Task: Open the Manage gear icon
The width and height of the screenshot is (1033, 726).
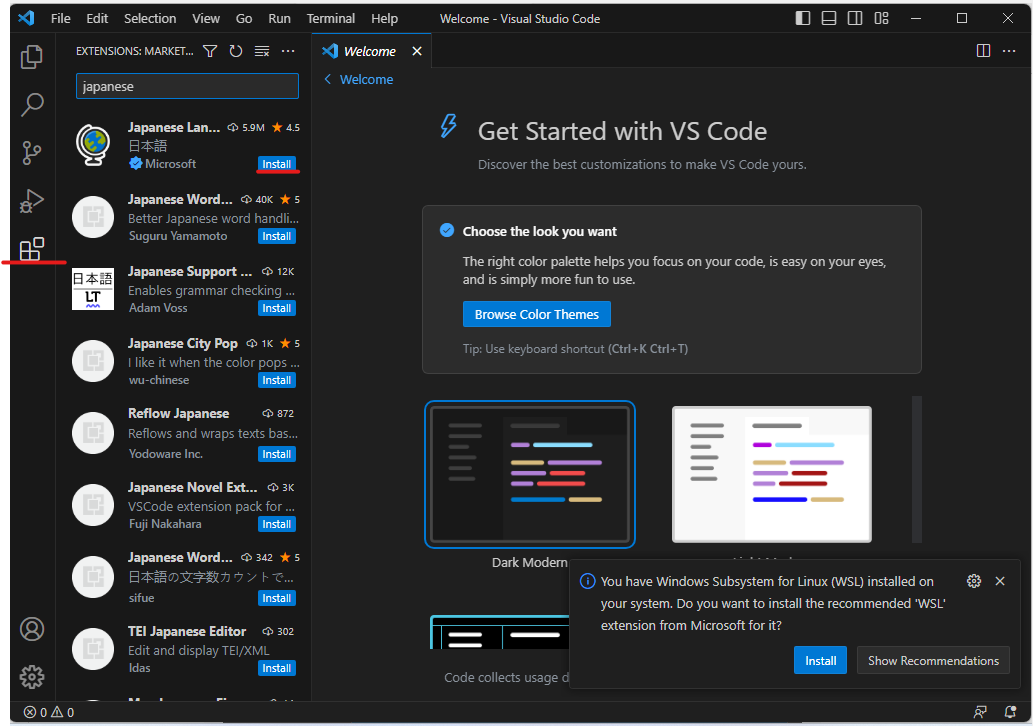Action: coord(31,677)
